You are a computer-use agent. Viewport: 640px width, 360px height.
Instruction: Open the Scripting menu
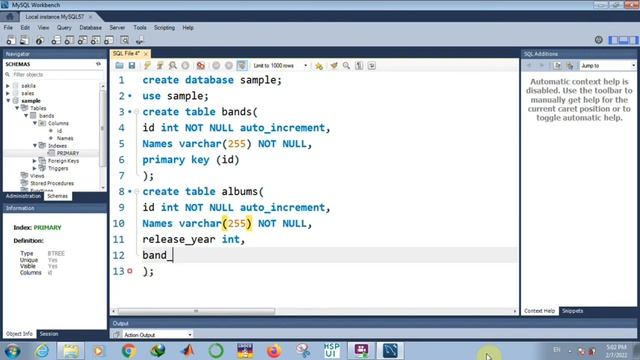pyautogui.click(x=164, y=28)
